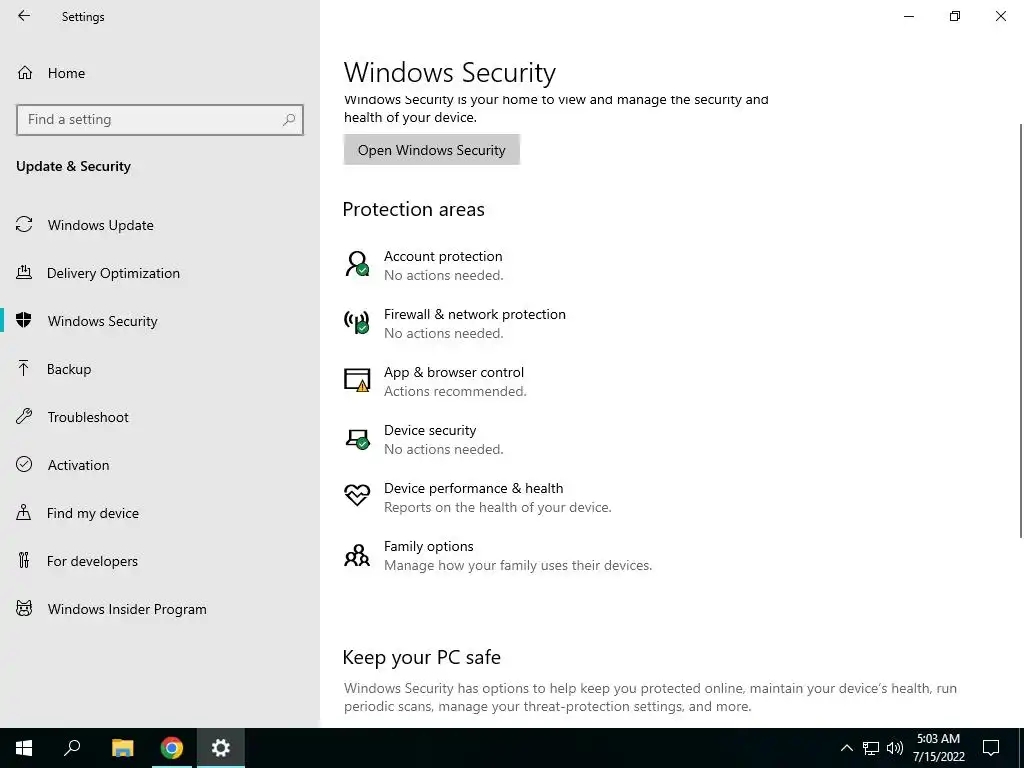1024x768 pixels.
Task: Click 'No actions needed.' under Device security
Action: (443, 449)
